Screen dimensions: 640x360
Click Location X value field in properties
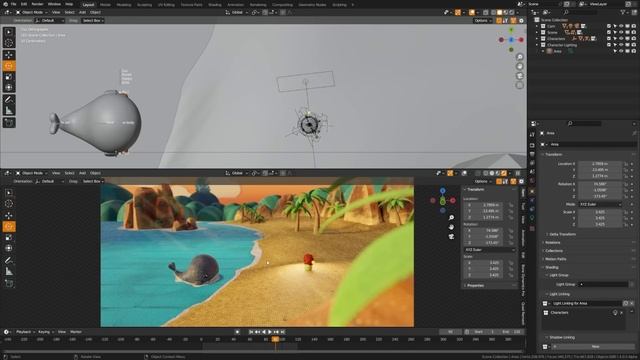tap(600, 164)
